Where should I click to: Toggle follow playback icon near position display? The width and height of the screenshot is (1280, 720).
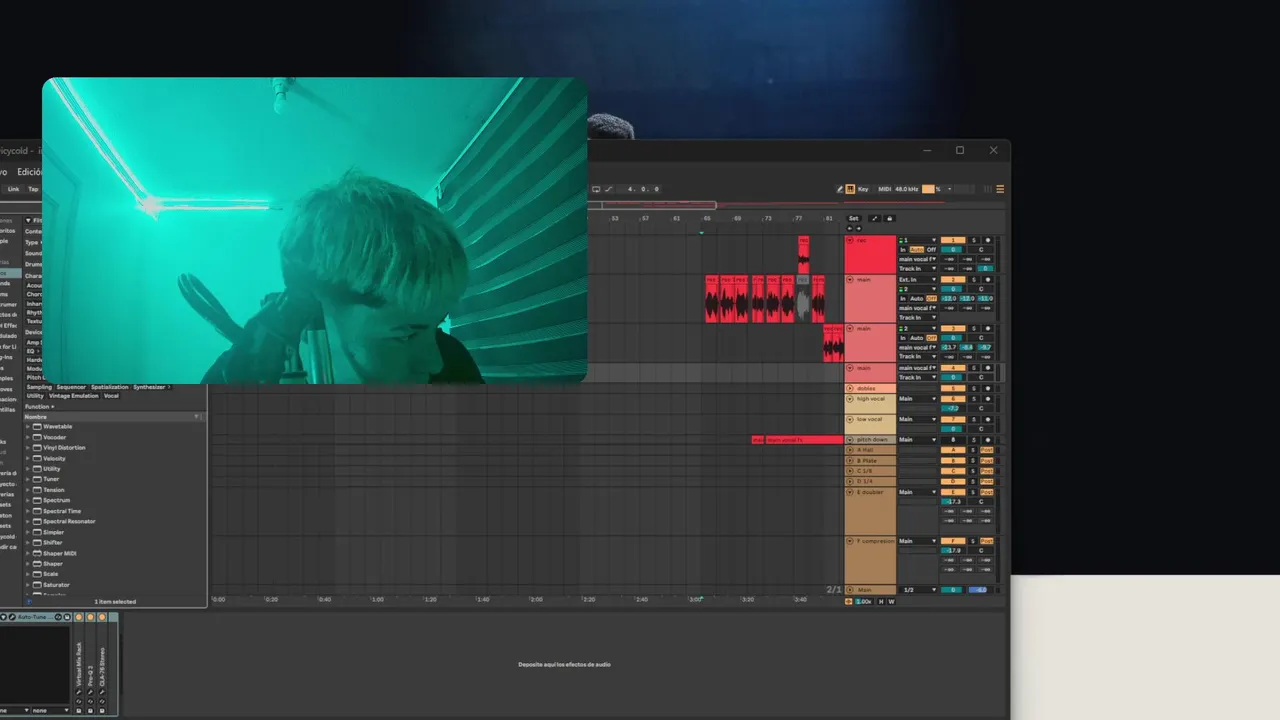pyautogui.click(x=596, y=189)
